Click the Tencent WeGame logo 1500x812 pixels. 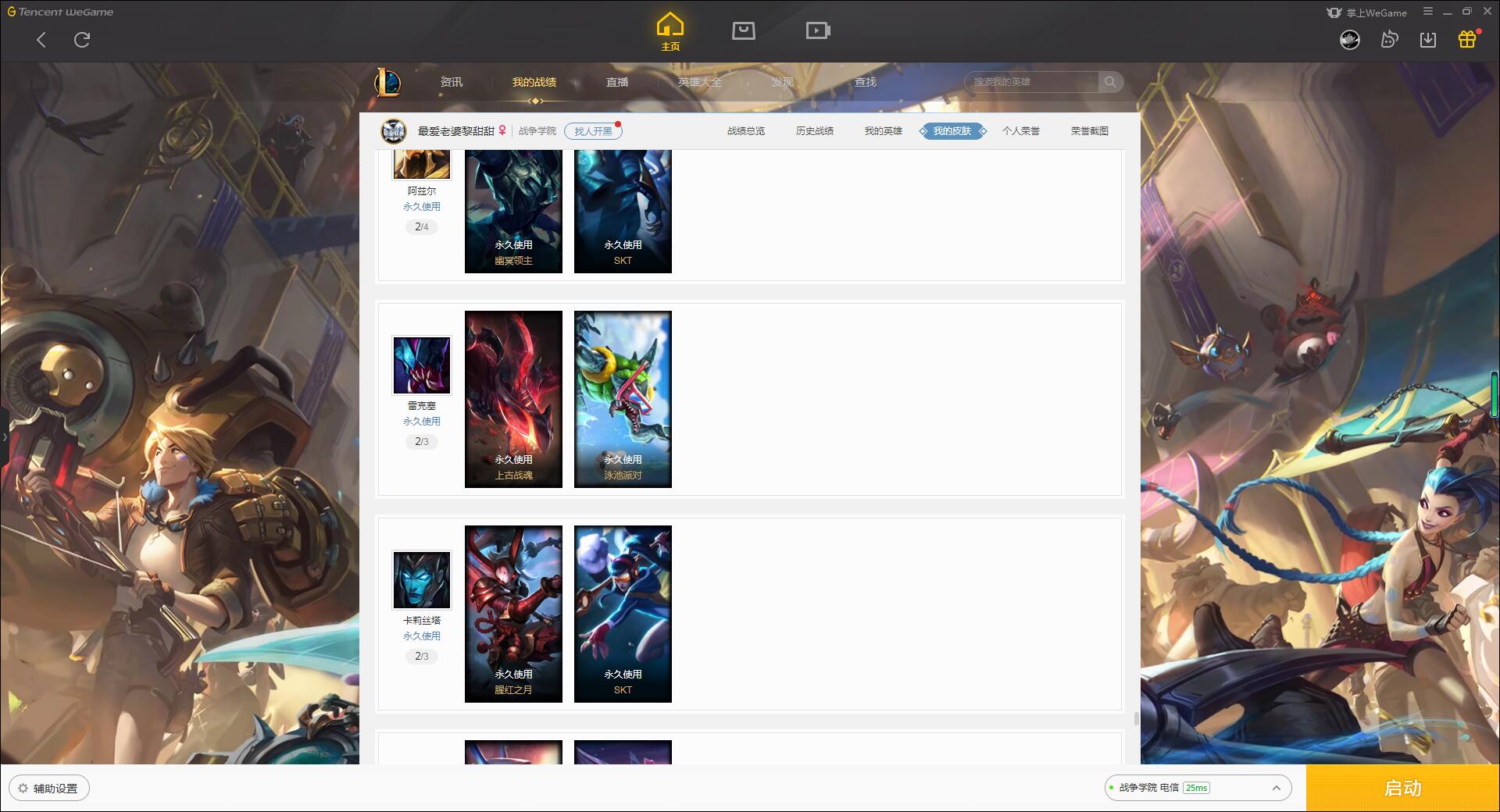coord(60,12)
